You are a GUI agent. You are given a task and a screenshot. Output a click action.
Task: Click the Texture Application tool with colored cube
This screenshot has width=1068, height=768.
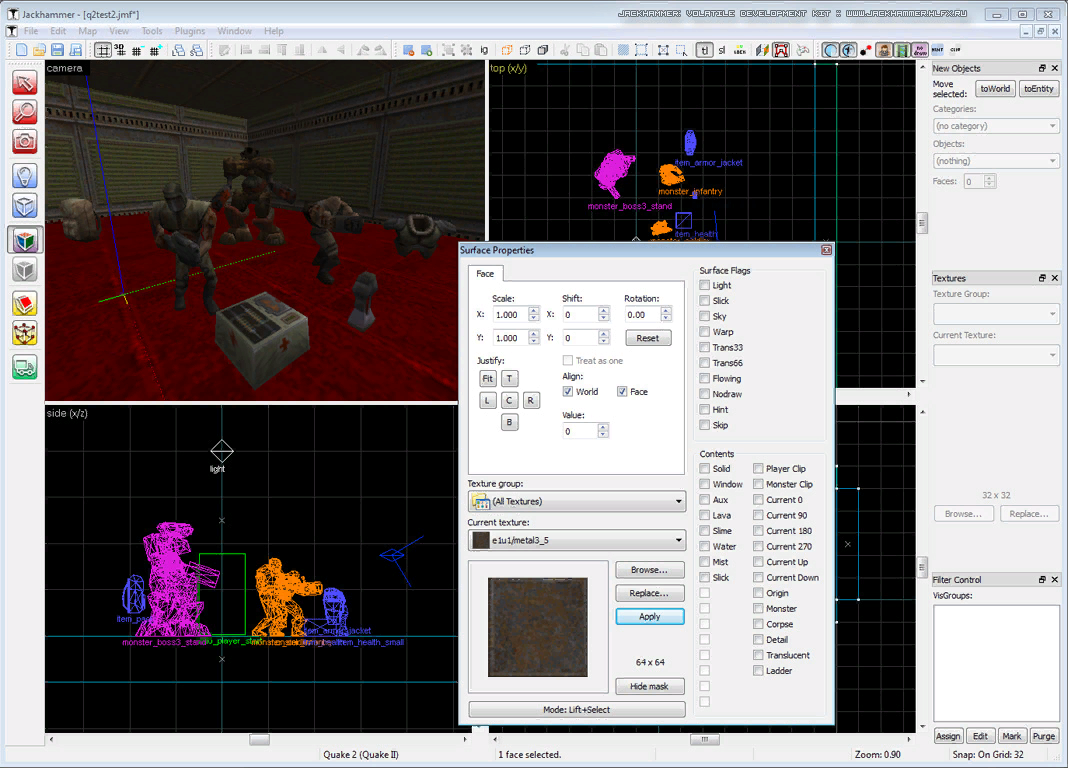click(x=25, y=240)
